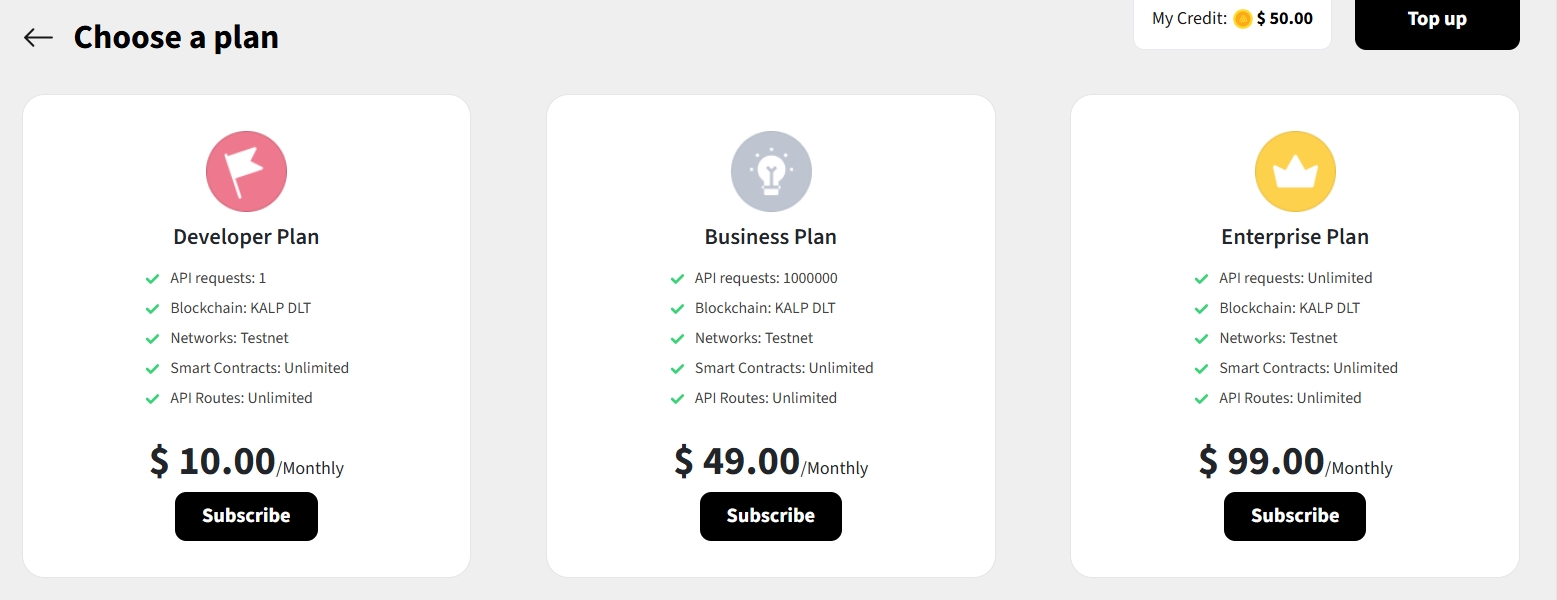The height and width of the screenshot is (600, 1557).
Task: Subscribe to the Enterprise Plan
Action: pyautogui.click(x=1295, y=516)
